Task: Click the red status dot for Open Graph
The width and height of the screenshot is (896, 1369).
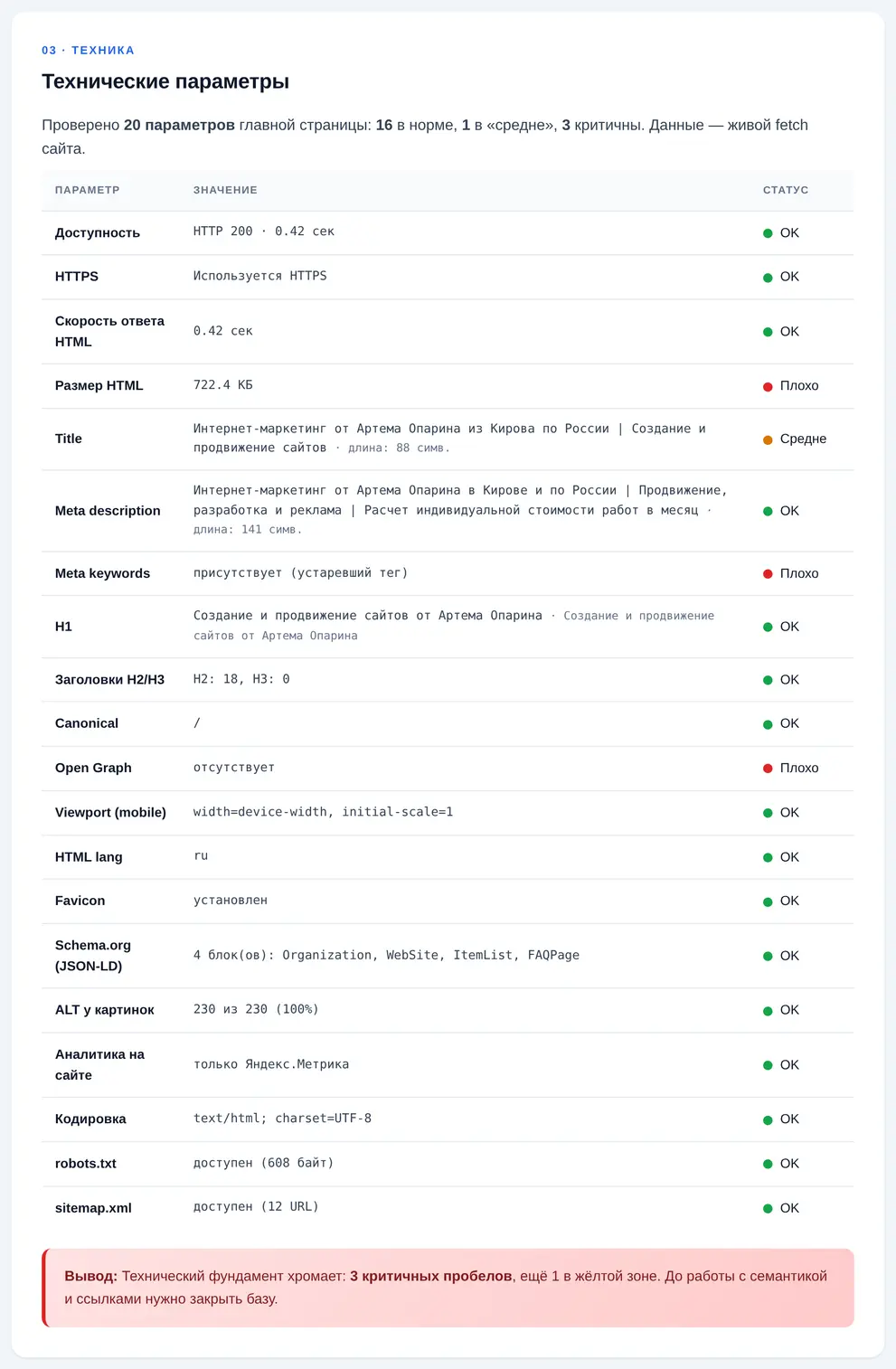Action: pyautogui.click(x=768, y=769)
